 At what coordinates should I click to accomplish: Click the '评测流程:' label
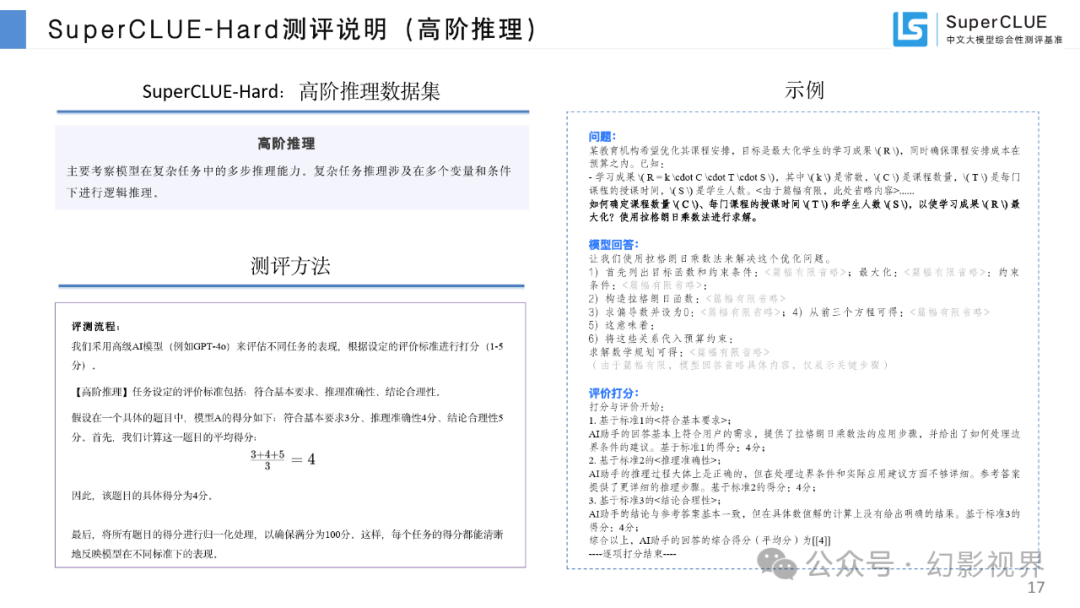pos(96,326)
